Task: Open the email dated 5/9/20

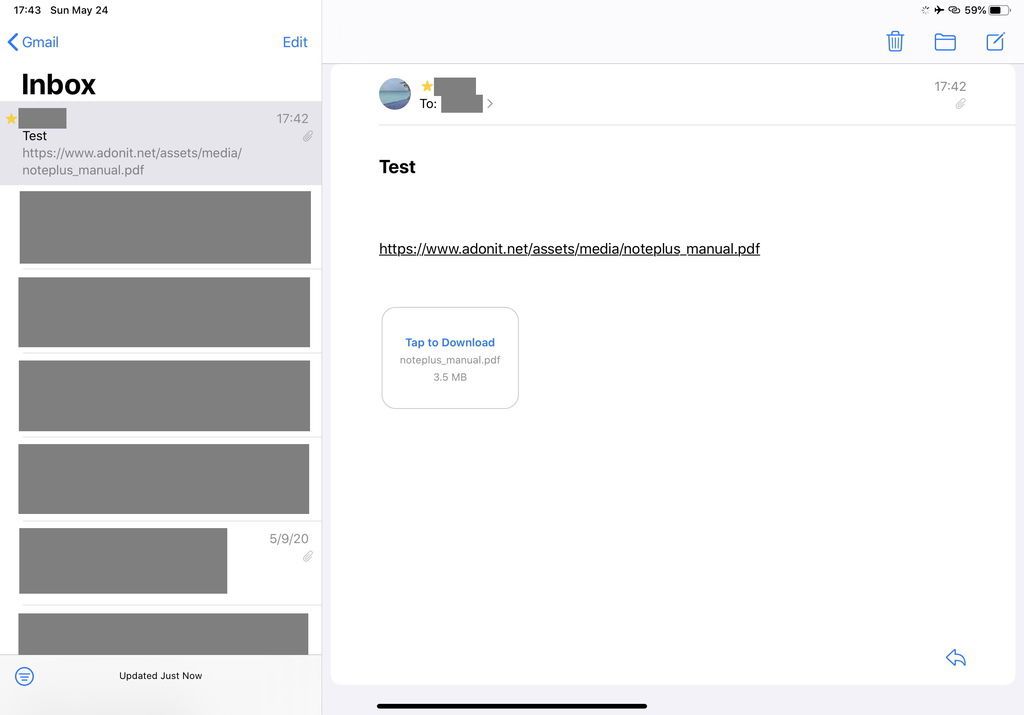Action: pos(161,563)
